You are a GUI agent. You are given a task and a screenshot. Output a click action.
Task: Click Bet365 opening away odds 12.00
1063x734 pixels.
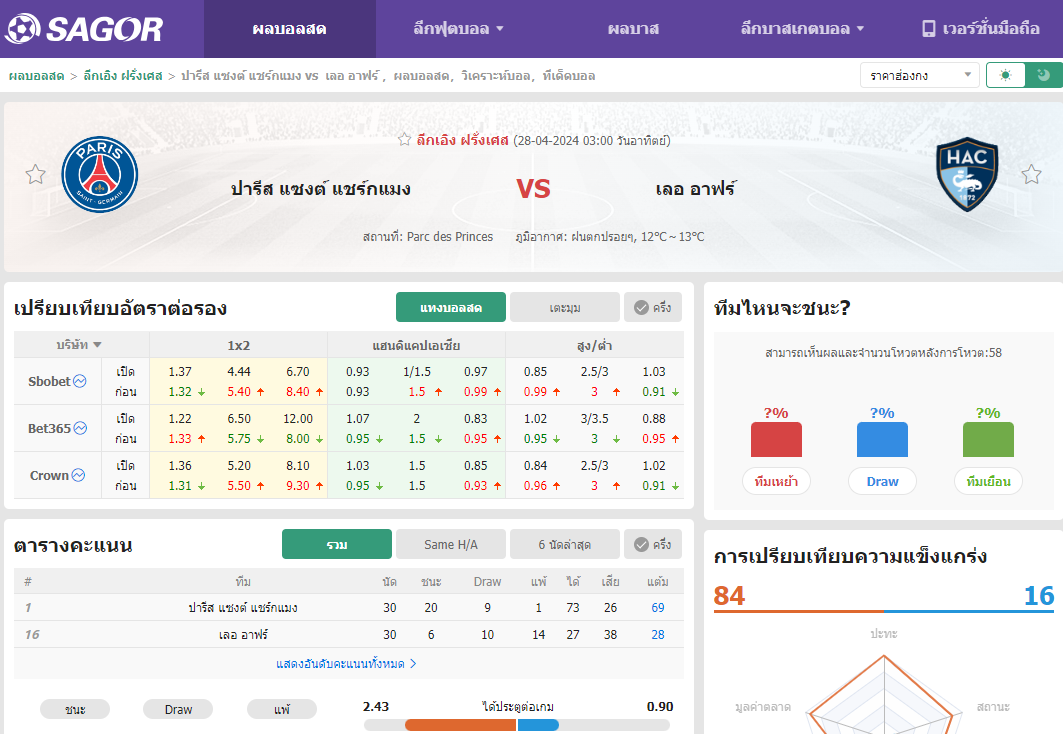[x=298, y=419]
